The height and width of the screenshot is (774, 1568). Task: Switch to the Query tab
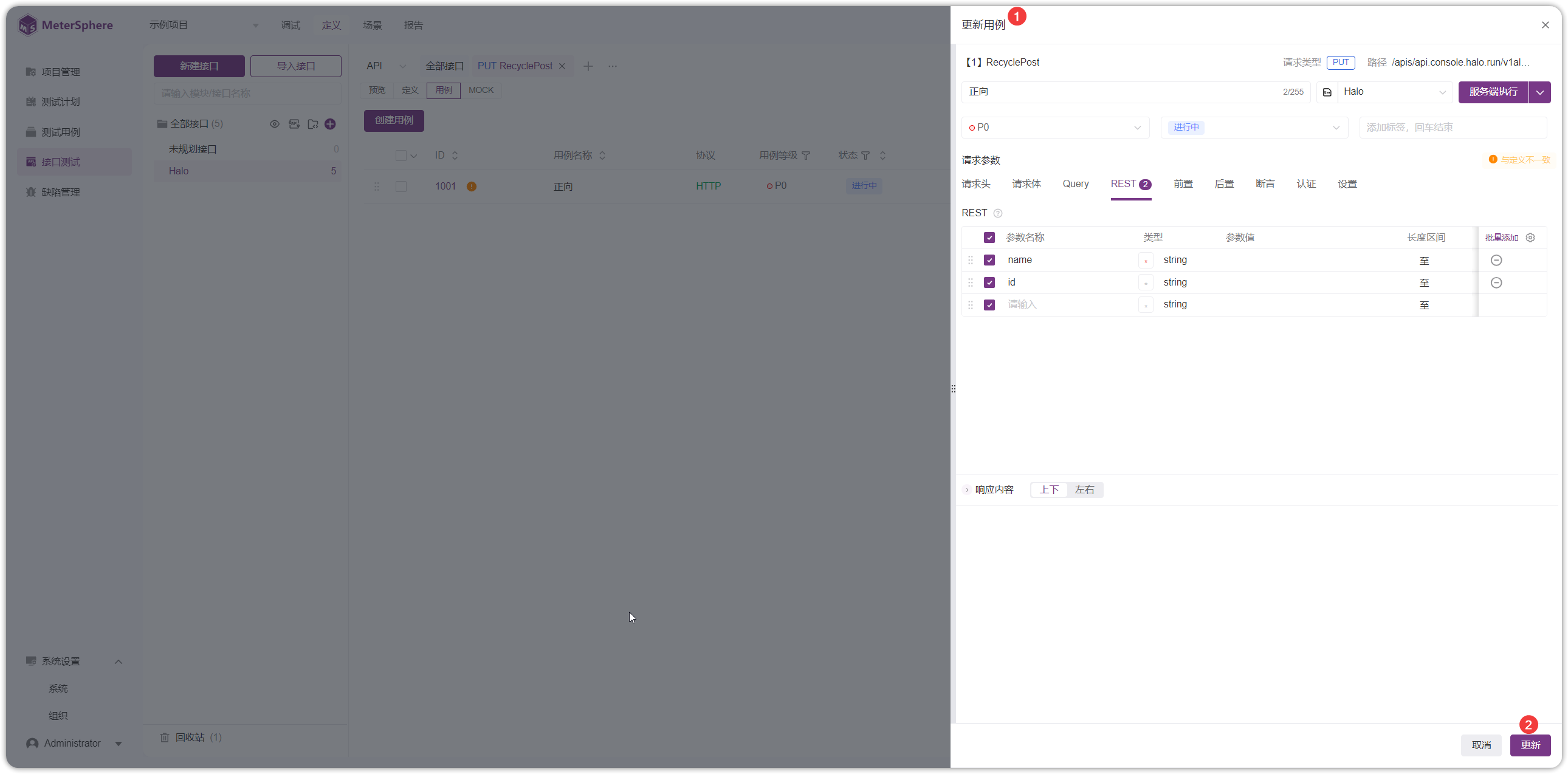click(x=1075, y=183)
